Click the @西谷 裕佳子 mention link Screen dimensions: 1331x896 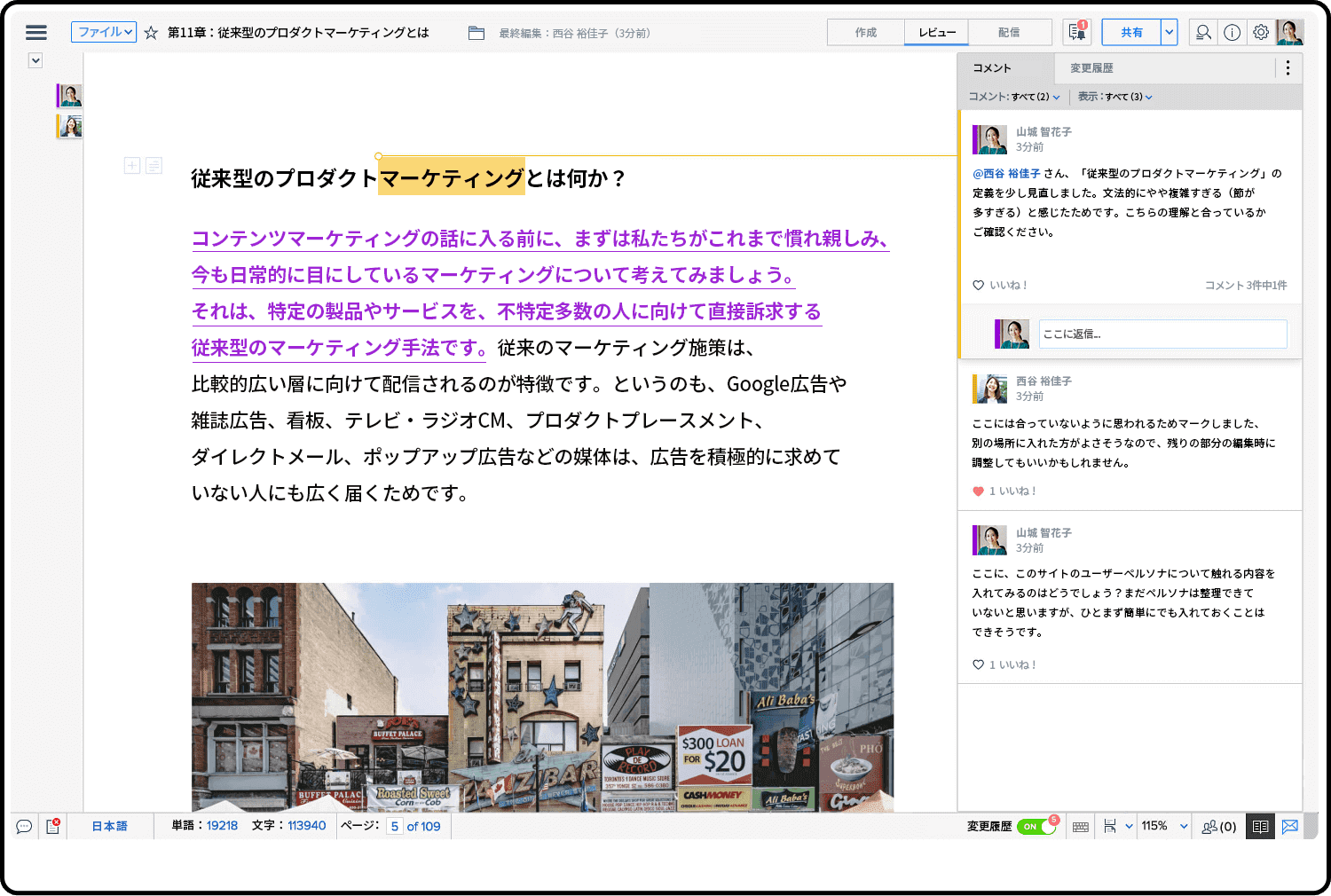(x=1006, y=174)
